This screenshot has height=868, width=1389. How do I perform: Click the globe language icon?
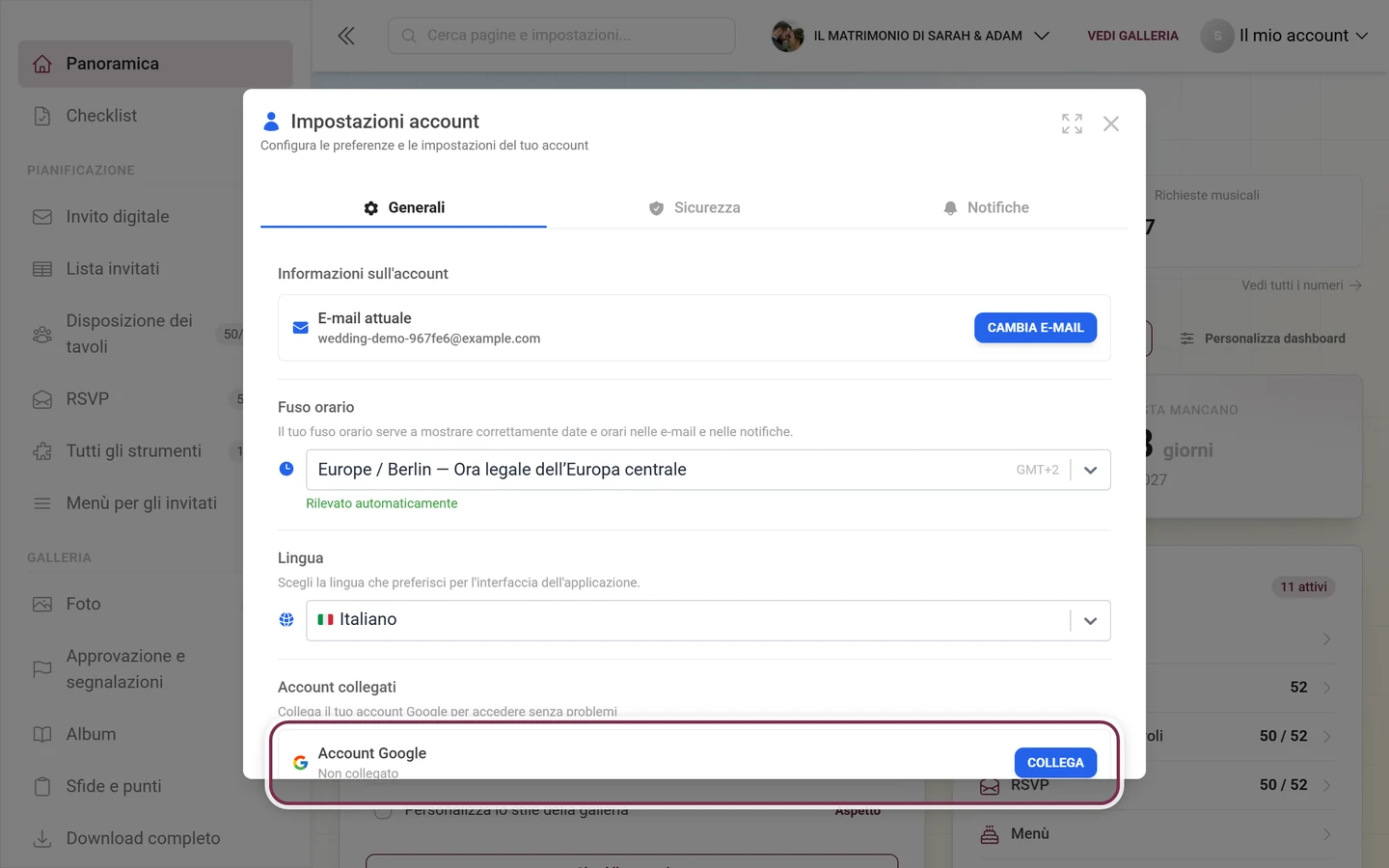(x=286, y=619)
